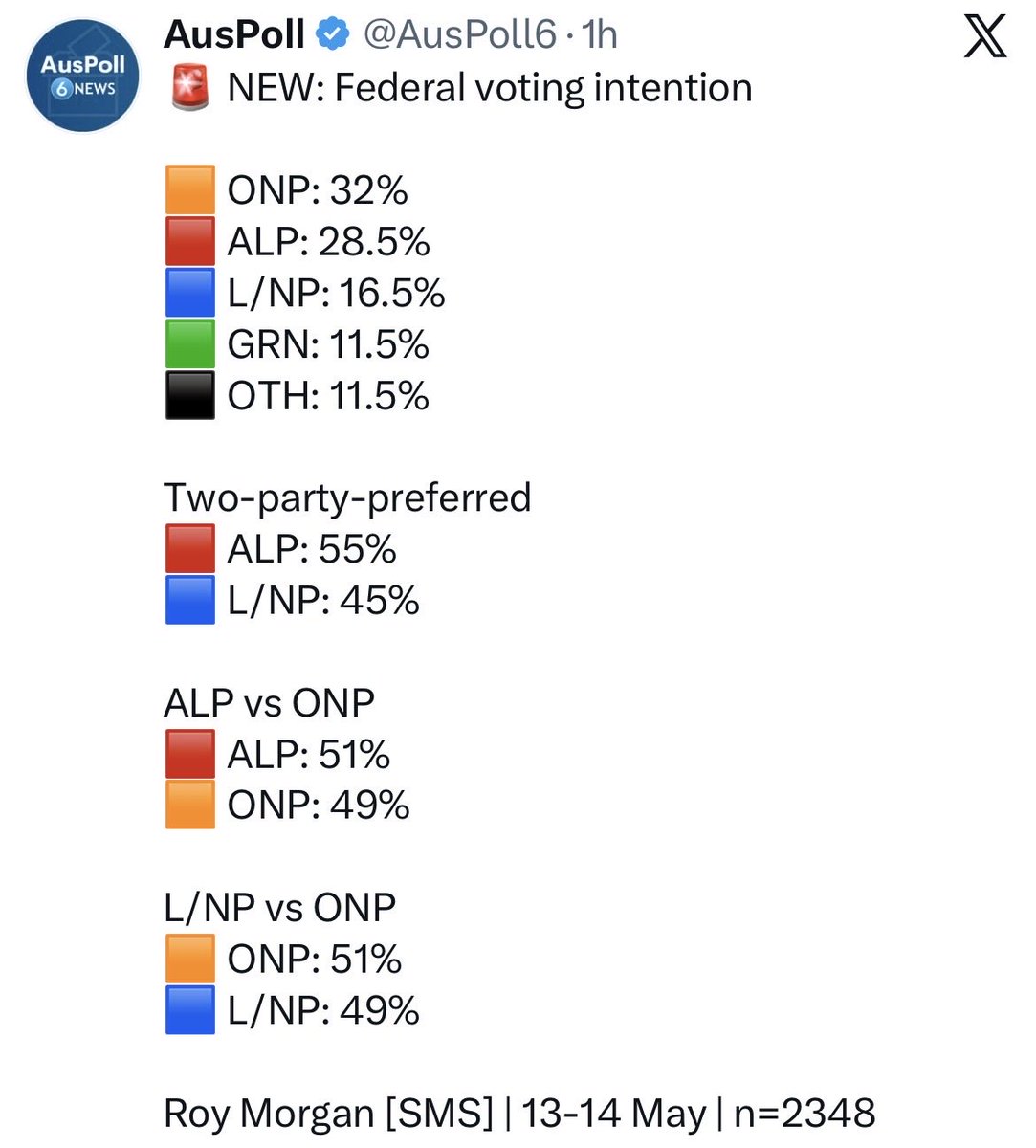
Task: Click the blue square beside L/NP 45%
Action: click(x=189, y=601)
